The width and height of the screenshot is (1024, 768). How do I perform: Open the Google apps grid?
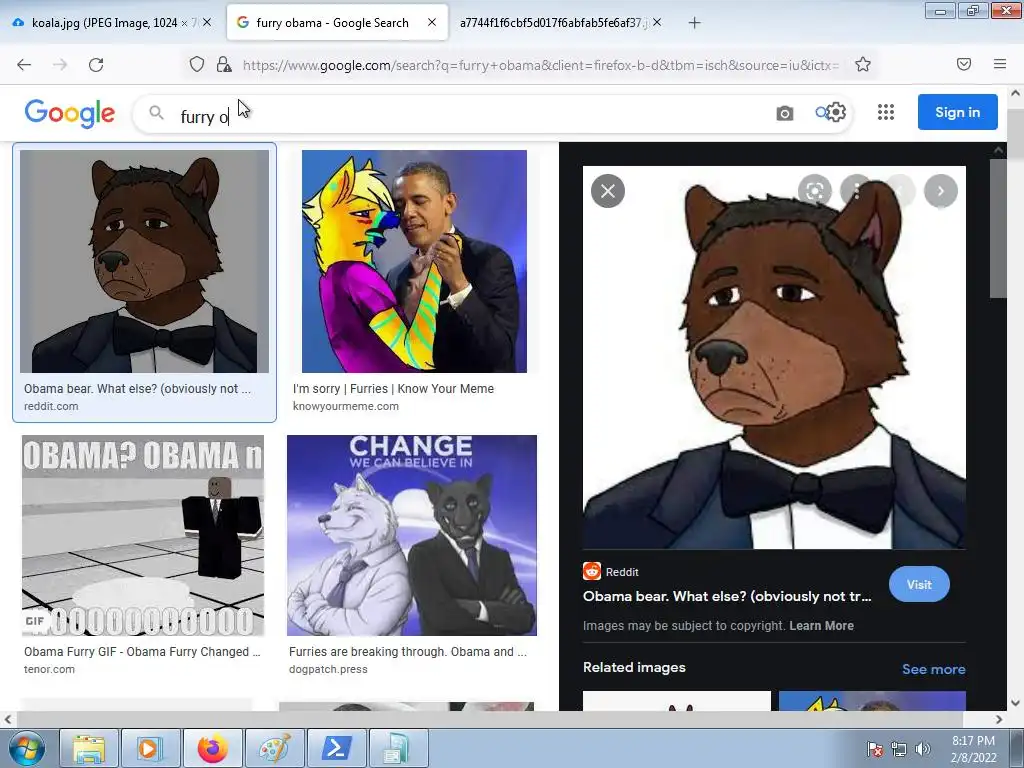point(886,112)
